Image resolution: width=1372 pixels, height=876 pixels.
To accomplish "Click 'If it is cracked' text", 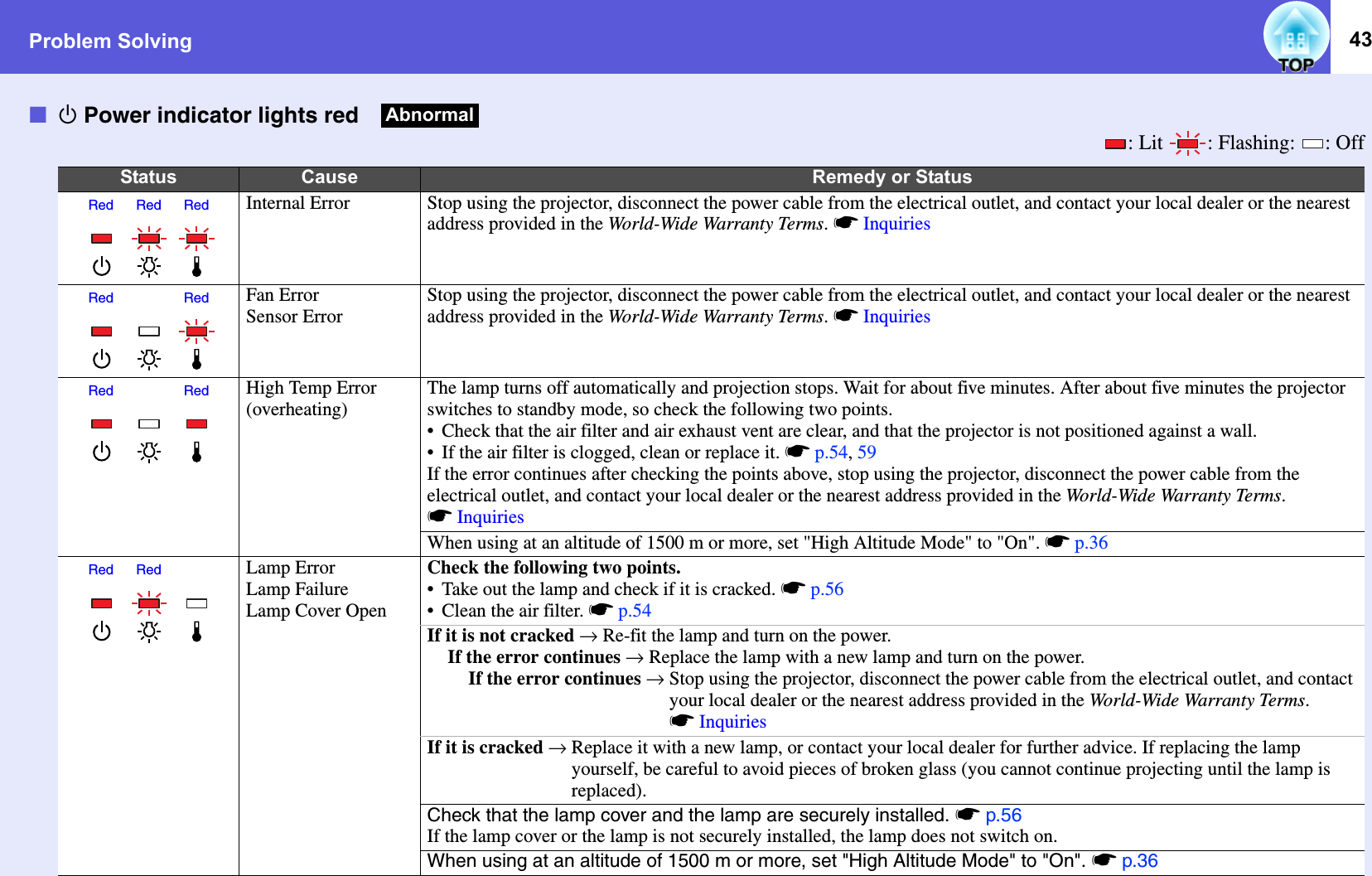I will [x=485, y=748].
